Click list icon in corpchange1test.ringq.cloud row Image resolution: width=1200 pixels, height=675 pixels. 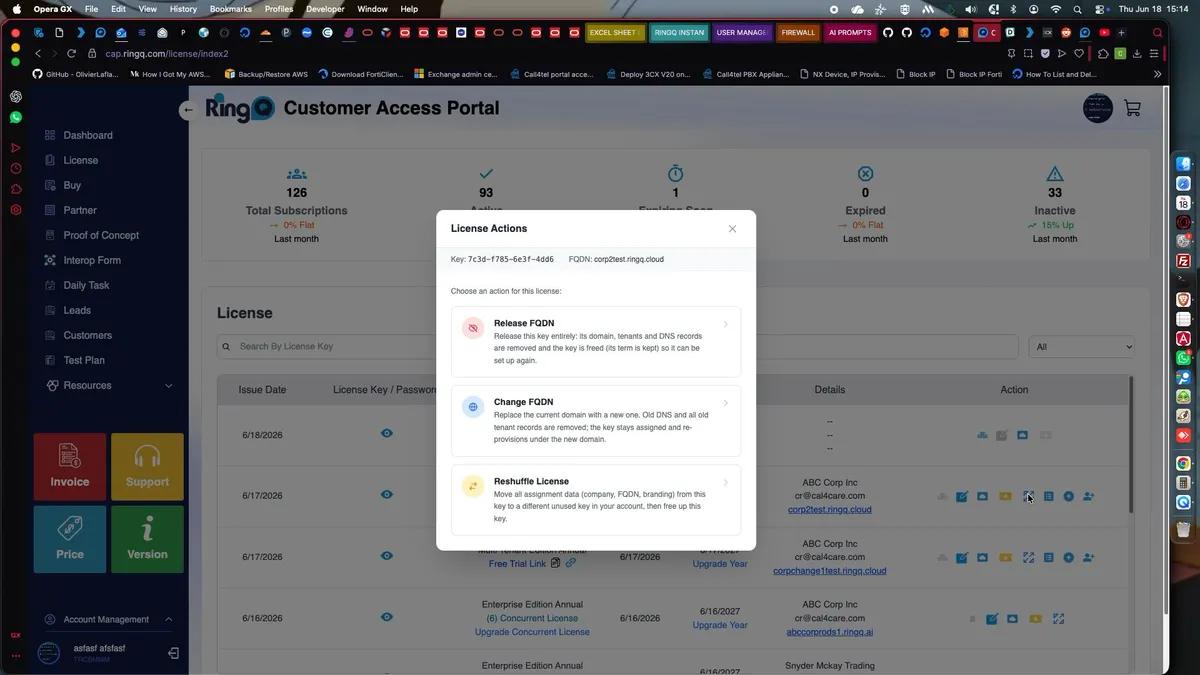pos(1048,558)
